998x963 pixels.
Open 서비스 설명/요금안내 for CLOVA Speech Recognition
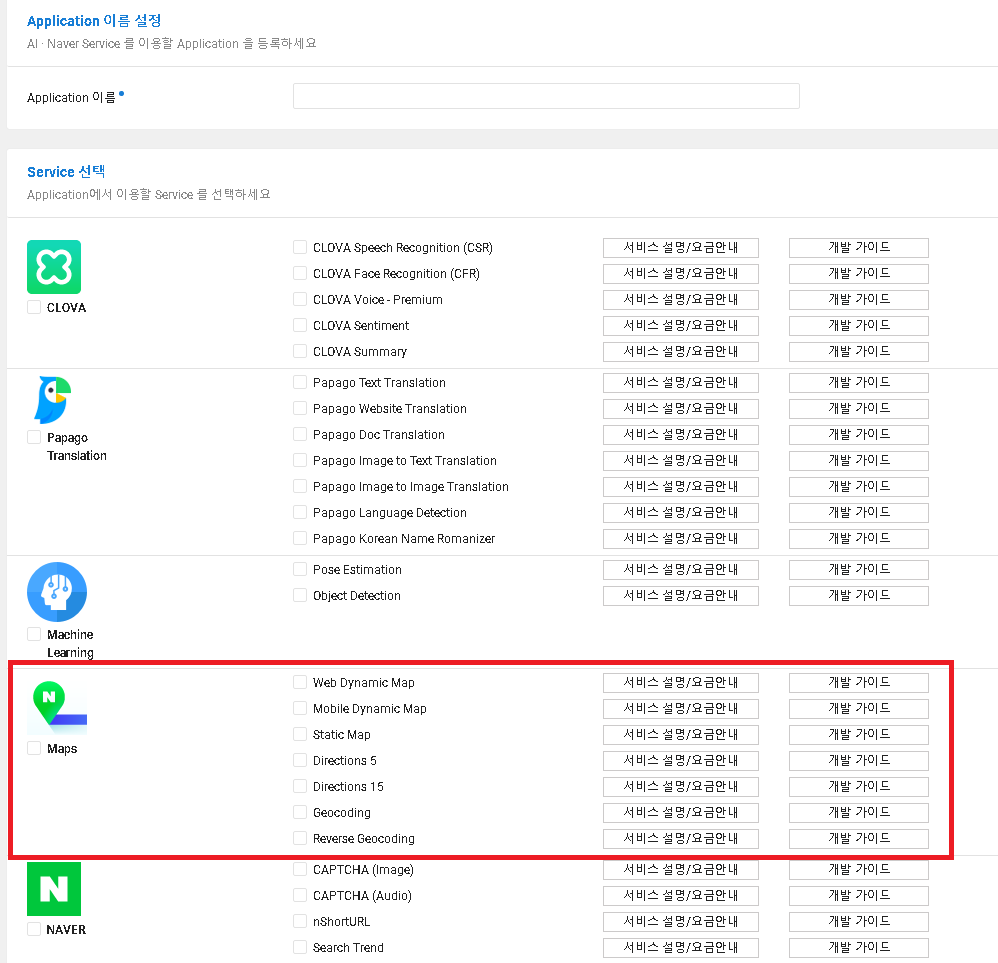tap(680, 248)
